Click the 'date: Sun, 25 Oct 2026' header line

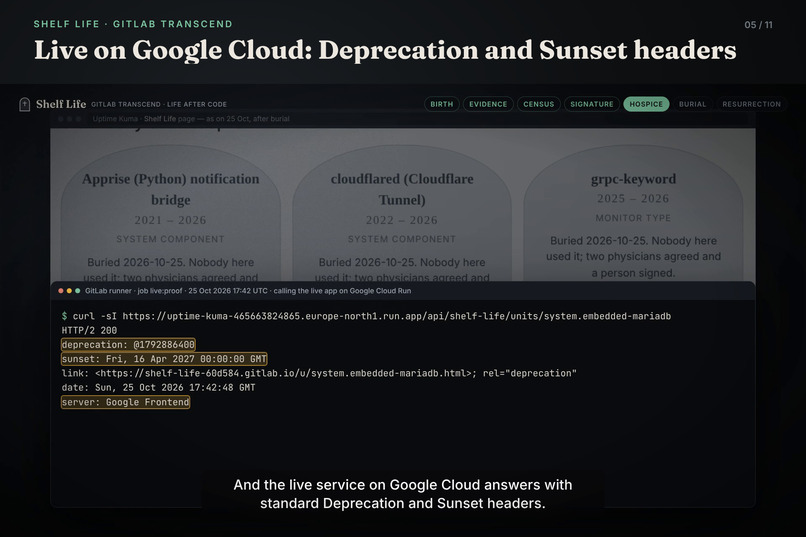tap(158, 387)
